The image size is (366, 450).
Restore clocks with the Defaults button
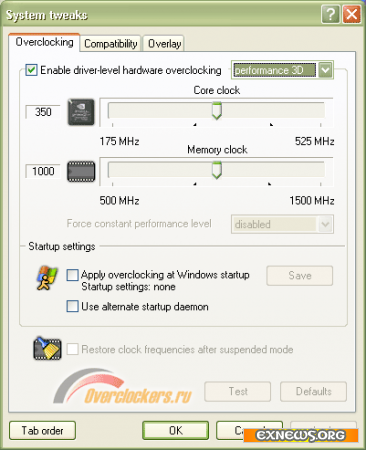(313, 391)
